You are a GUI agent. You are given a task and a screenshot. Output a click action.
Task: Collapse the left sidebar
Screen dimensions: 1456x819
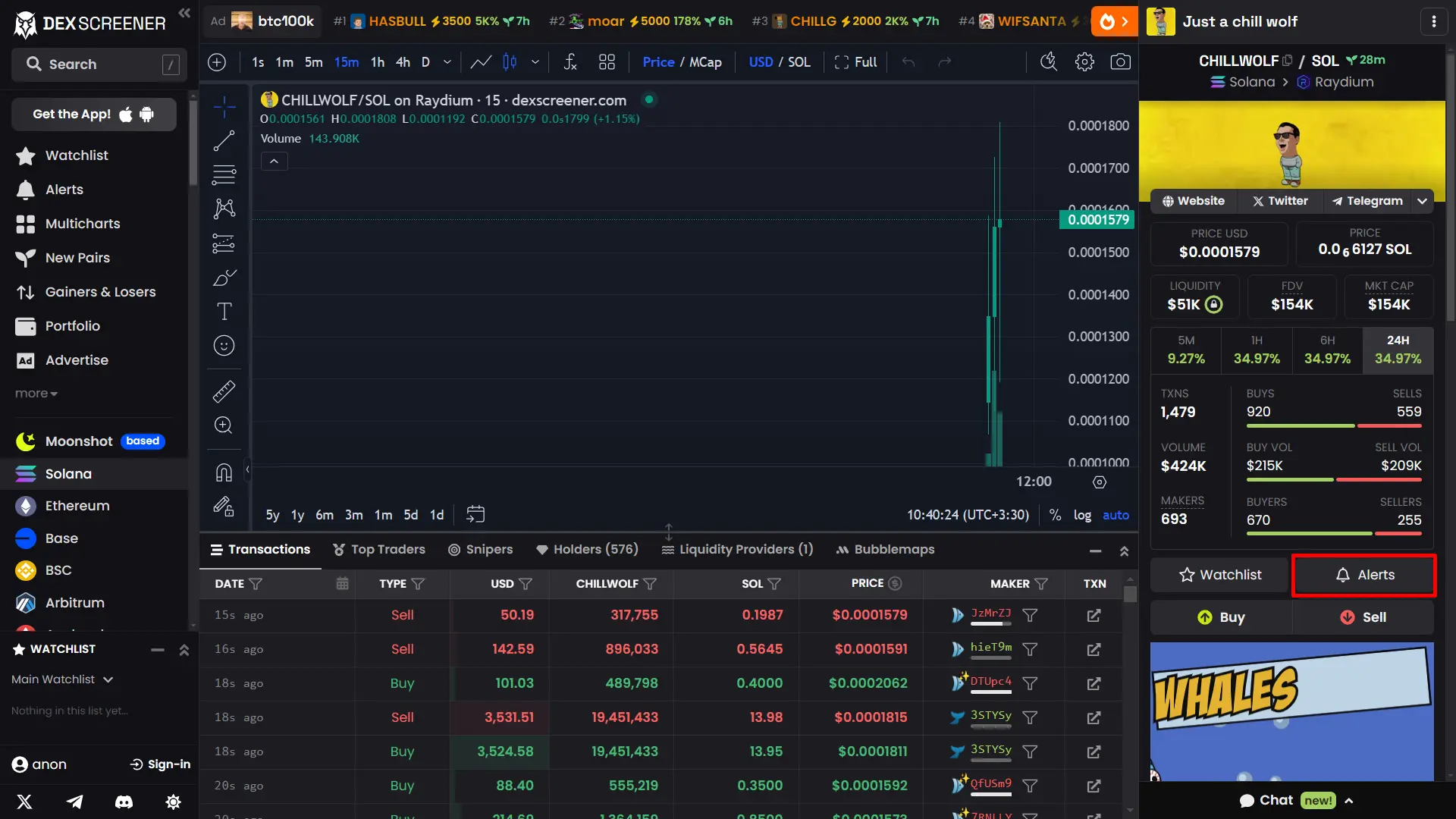184,12
